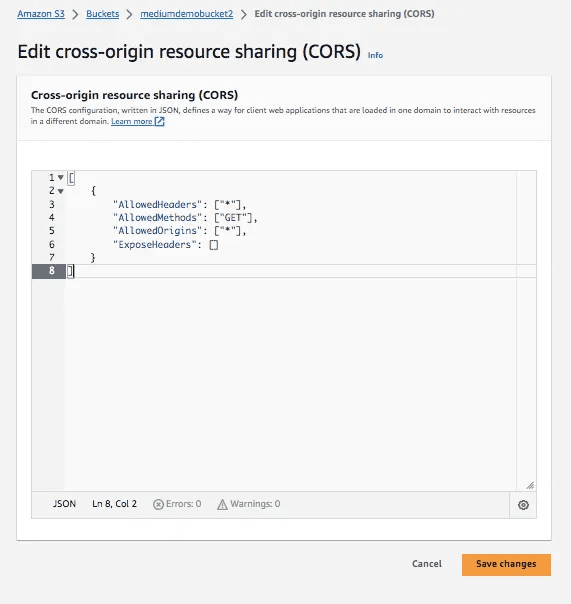
Task: Click breadcrumb chevron after Amazon S3
Action: pos(76,14)
